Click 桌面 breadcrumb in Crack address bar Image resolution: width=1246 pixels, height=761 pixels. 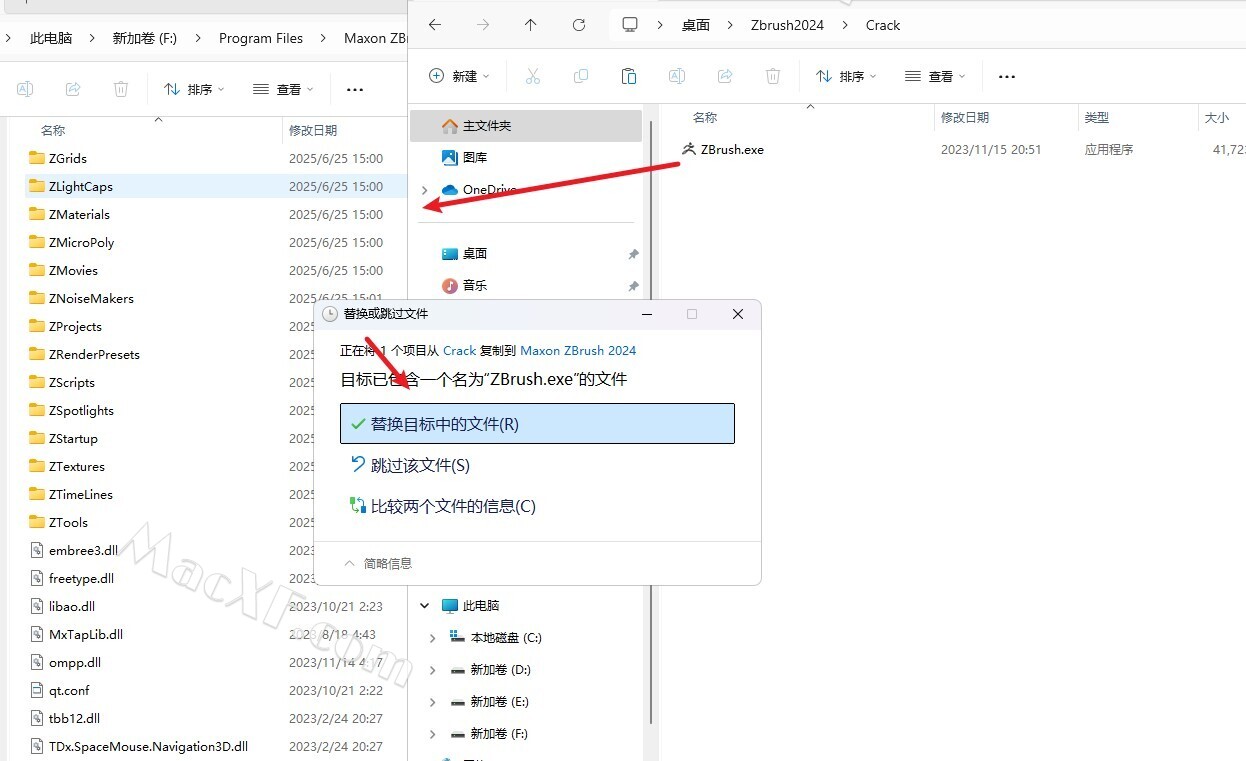(696, 25)
